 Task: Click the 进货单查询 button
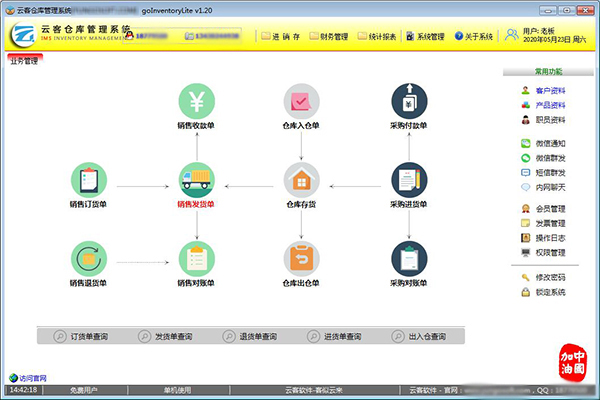(334, 336)
